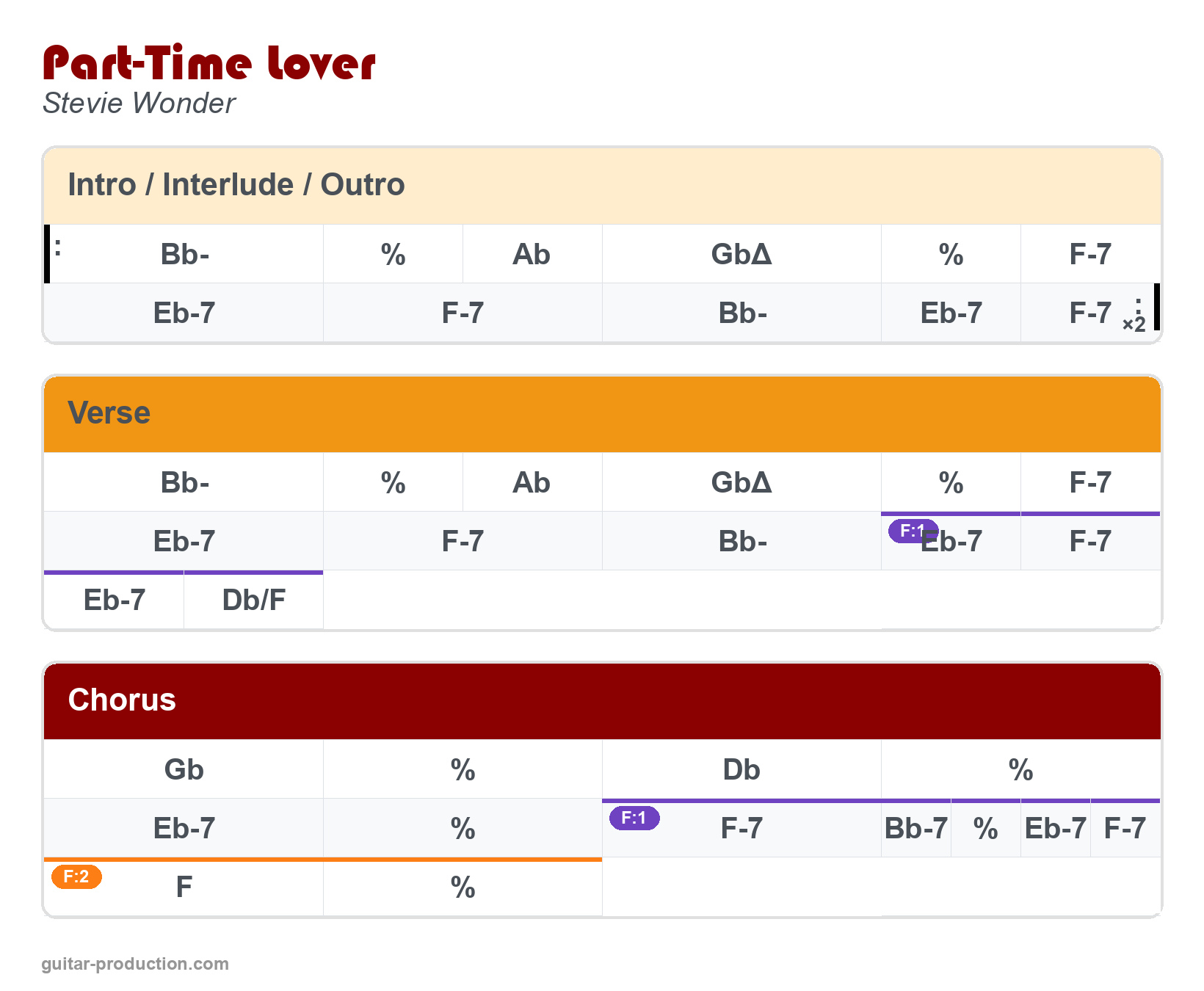Click the orange F:2 ending badge

click(76, 876)
